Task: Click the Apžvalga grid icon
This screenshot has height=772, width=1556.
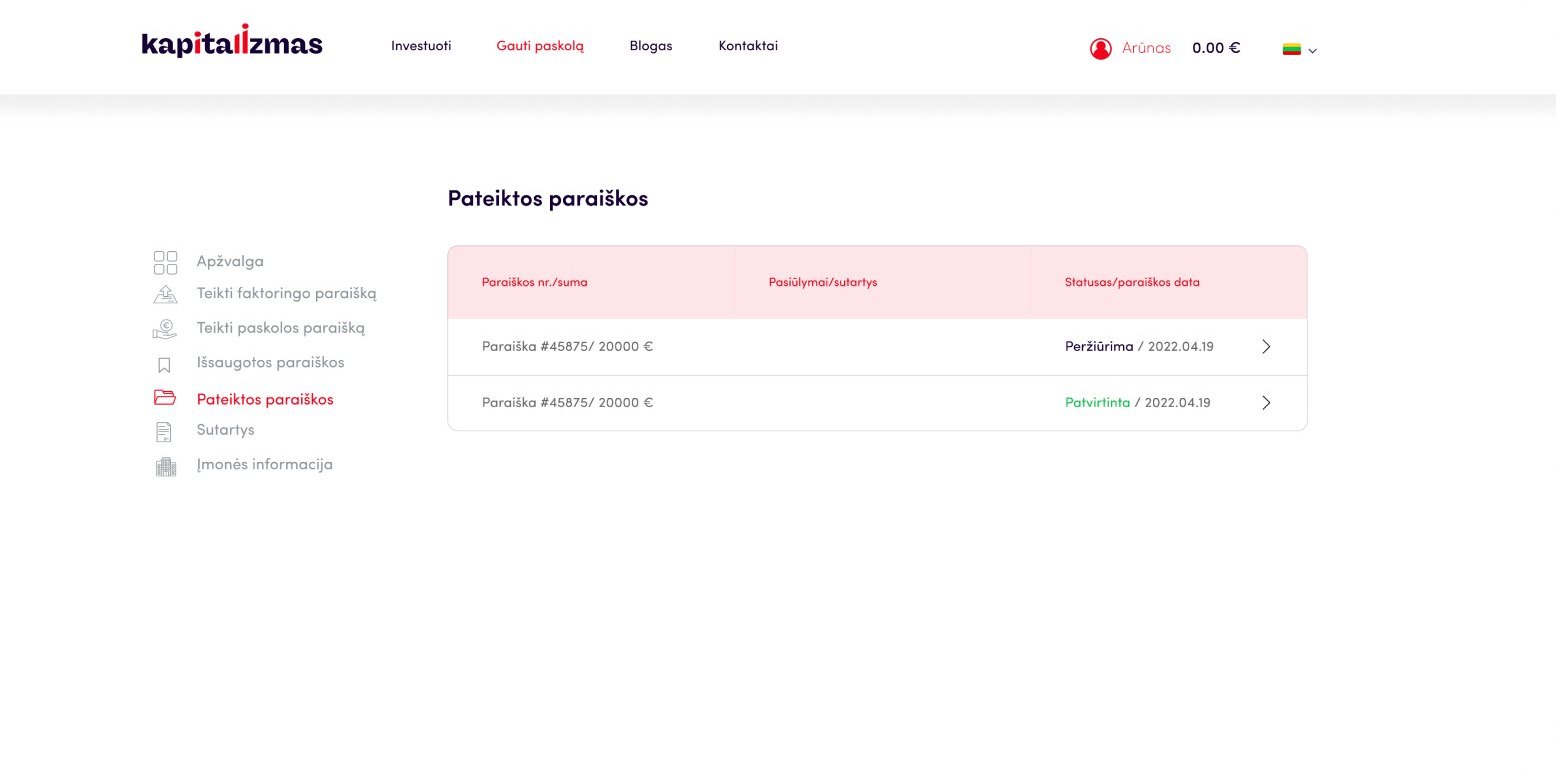Action: [166, 262]
